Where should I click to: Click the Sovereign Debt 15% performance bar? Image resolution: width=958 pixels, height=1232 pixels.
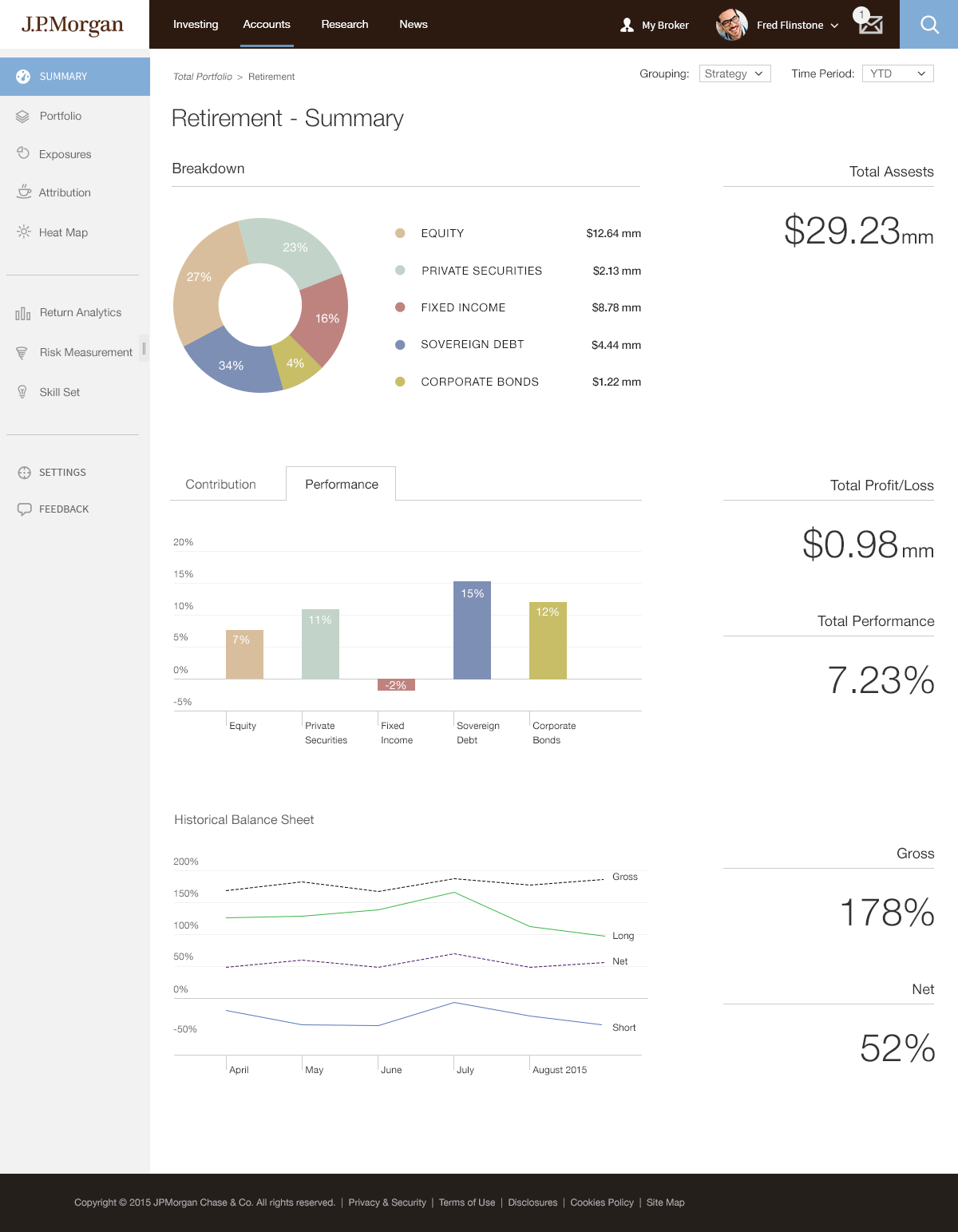(x=472, y=630)
